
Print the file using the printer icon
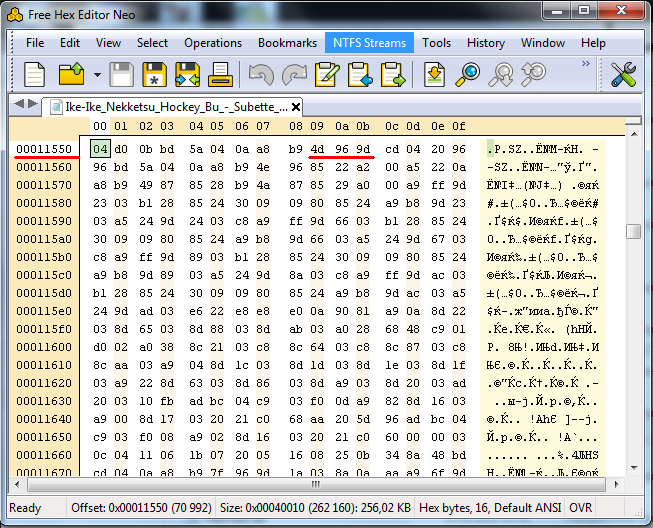[x=220, y=75]
